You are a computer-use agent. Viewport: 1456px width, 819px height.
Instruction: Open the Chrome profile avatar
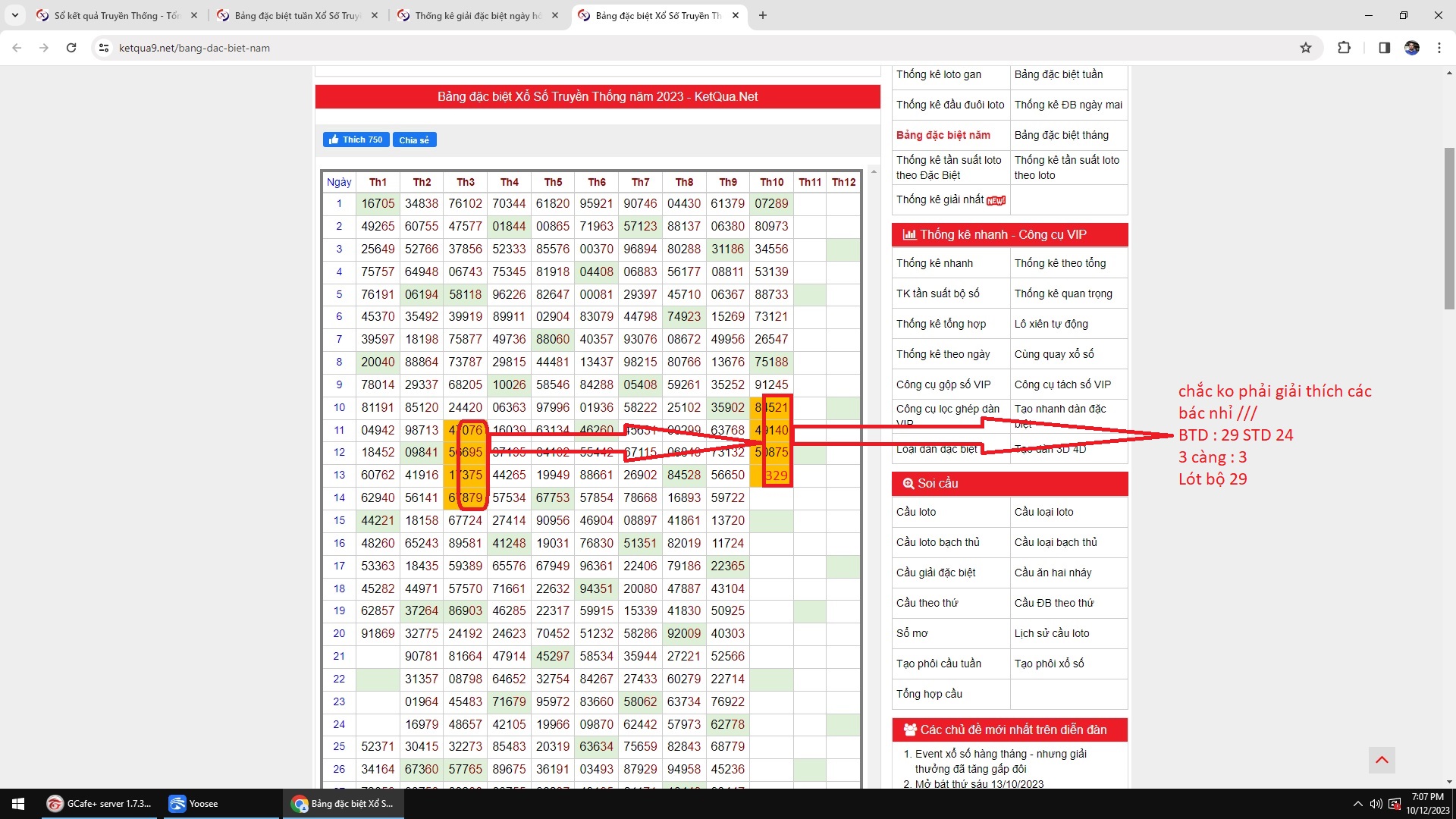[x=1411, y=48]
